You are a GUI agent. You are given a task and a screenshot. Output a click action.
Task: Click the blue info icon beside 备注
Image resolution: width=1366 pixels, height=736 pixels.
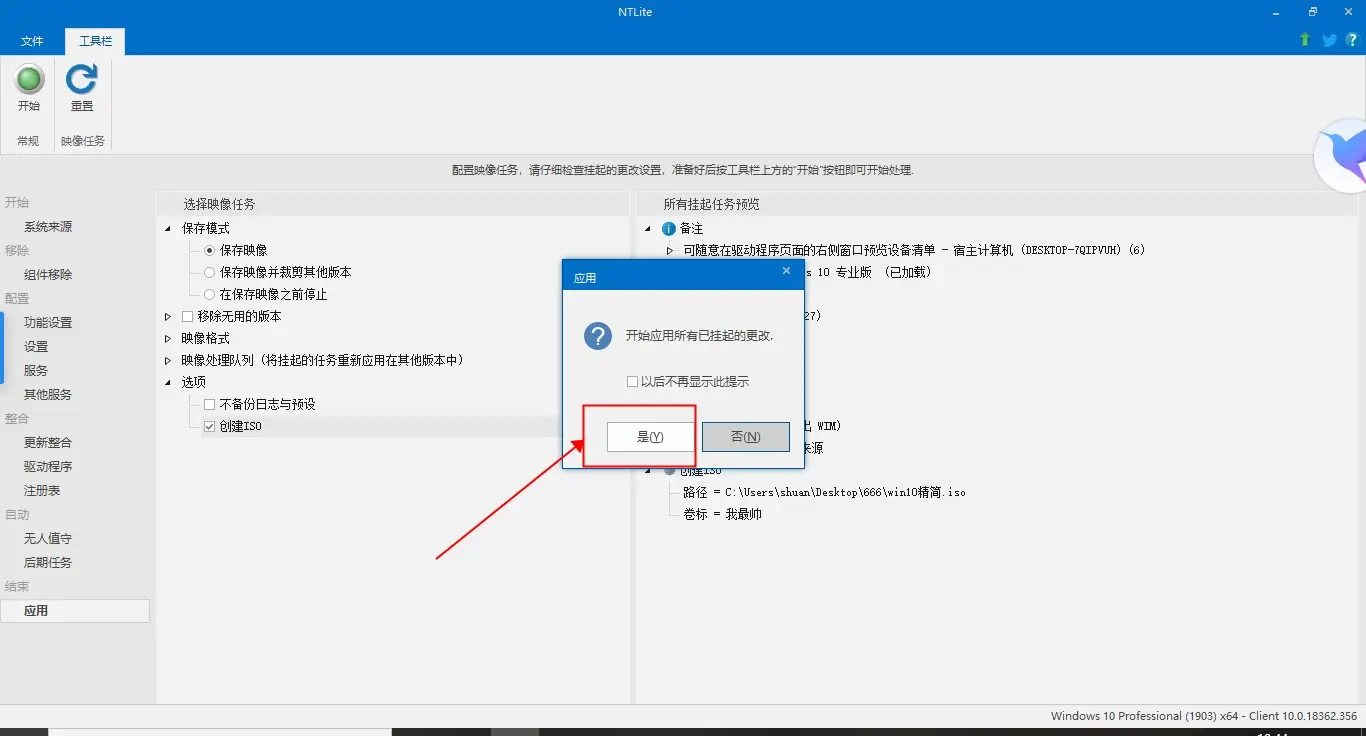pyautogui.click(x=669, y=229)
